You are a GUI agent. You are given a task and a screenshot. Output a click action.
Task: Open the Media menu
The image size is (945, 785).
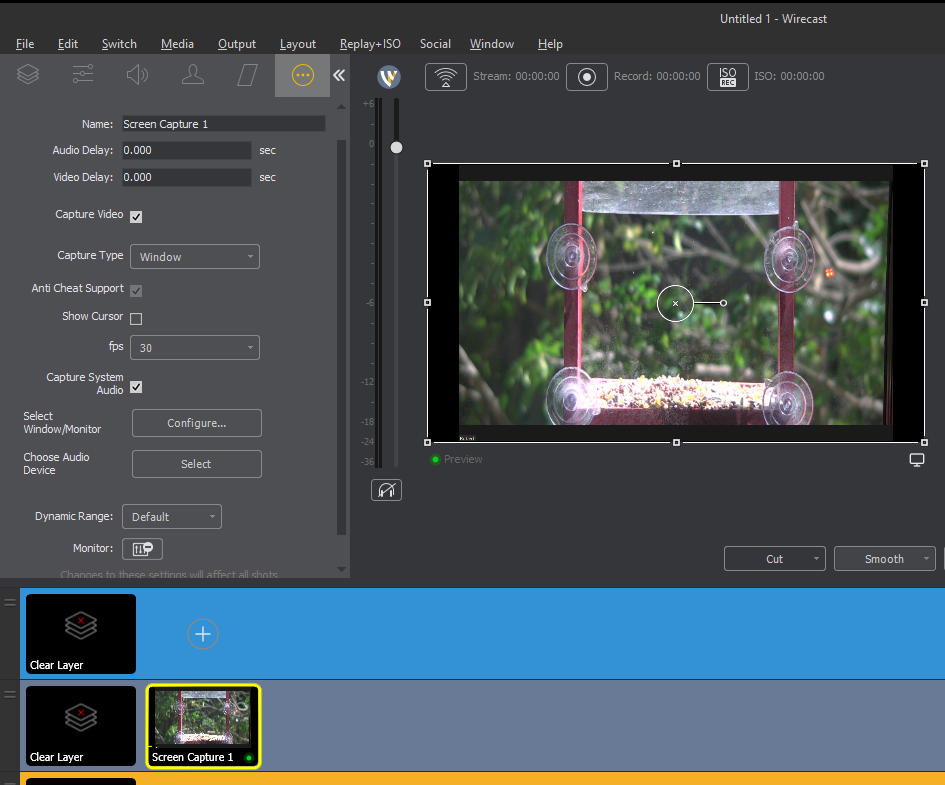tap(177, 44)
